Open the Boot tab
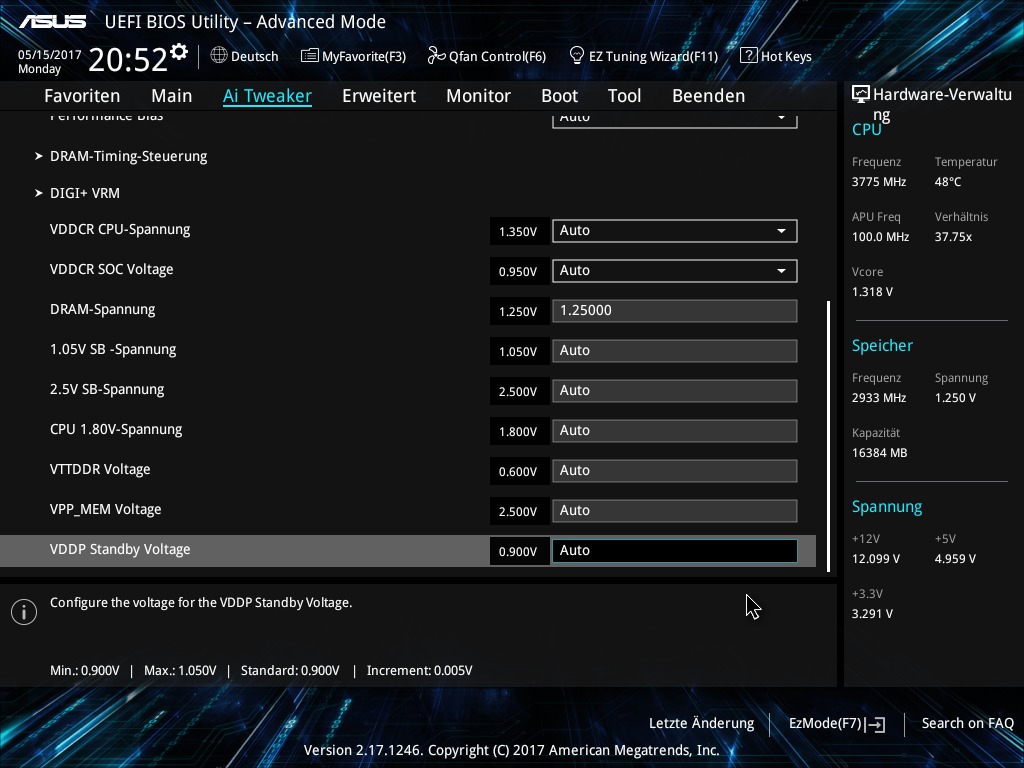Viewport: 1024px width, 768px height. [560, 96]
